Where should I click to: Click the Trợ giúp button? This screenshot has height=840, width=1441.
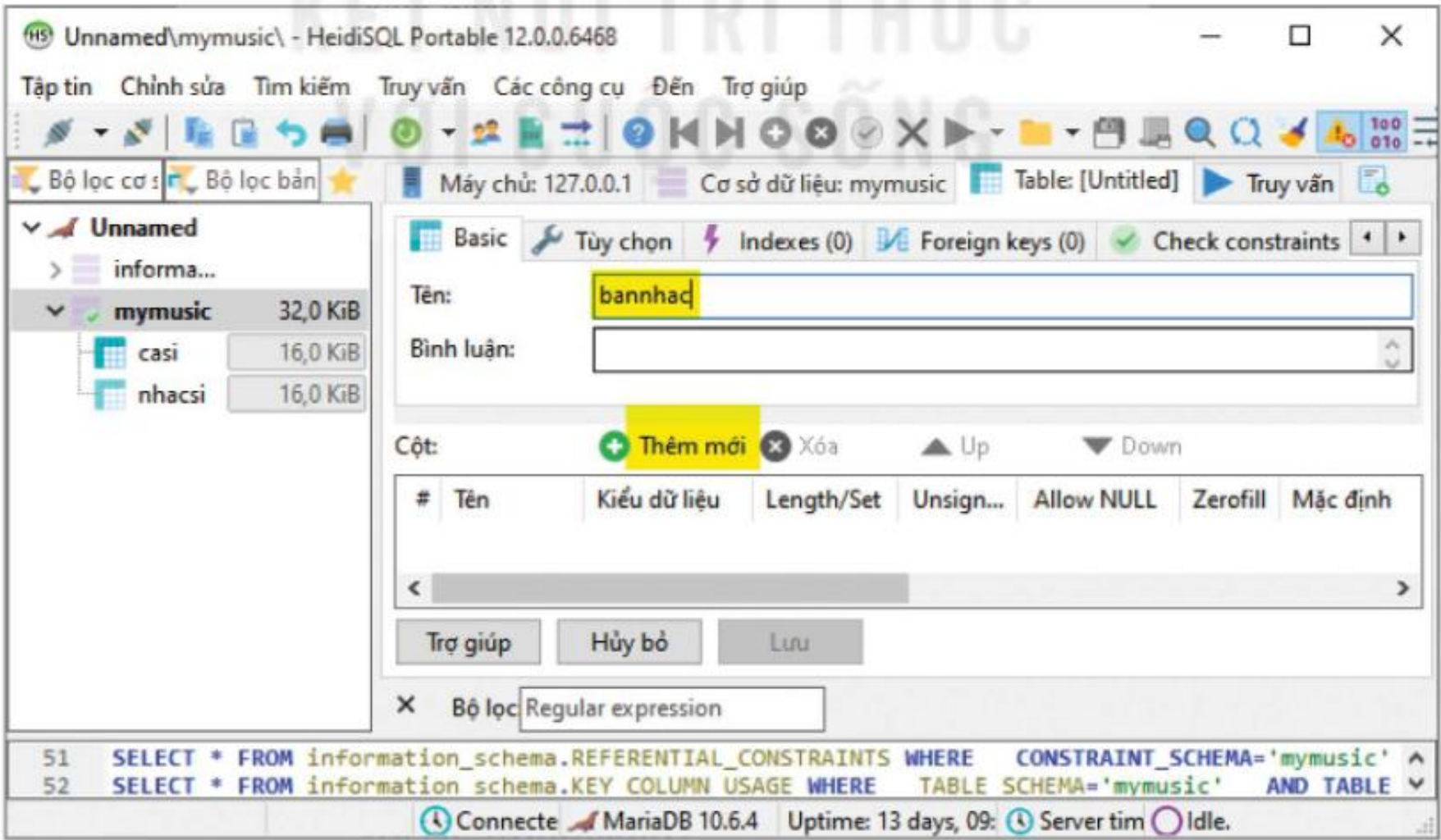pos(468,641)
